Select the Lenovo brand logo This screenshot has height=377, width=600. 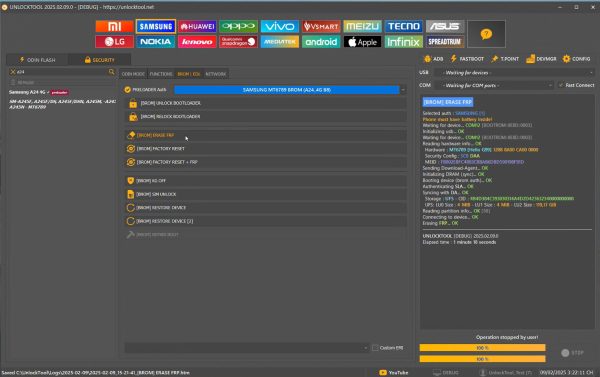point(197,42)
